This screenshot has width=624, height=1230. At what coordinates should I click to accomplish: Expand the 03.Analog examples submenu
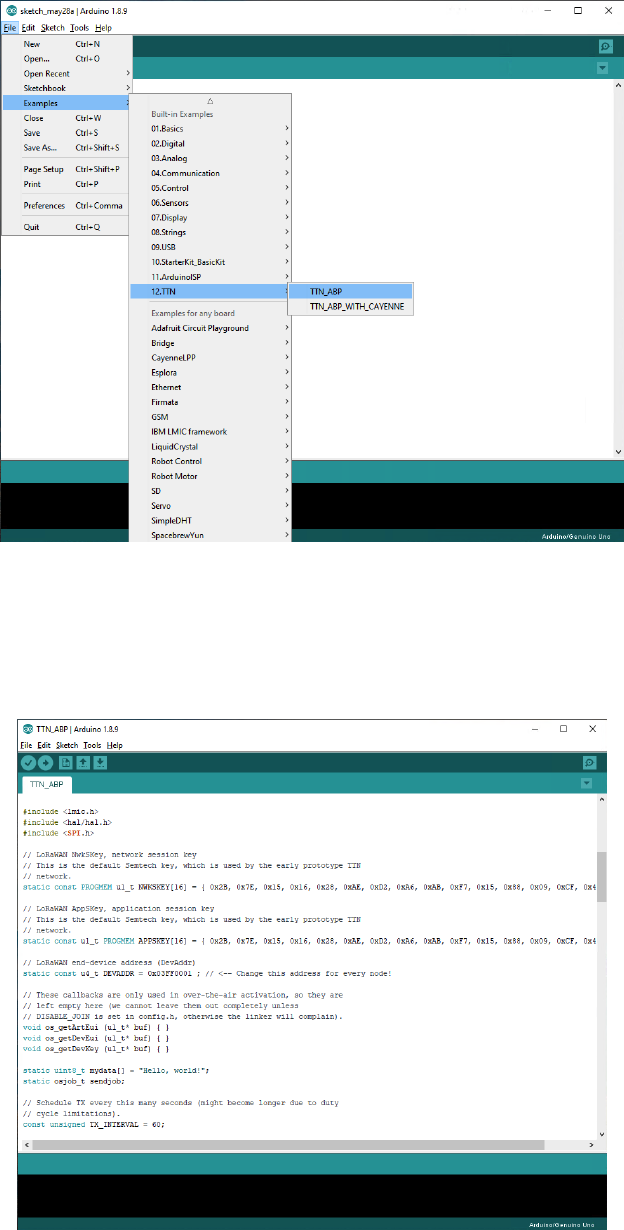[209, 158]
